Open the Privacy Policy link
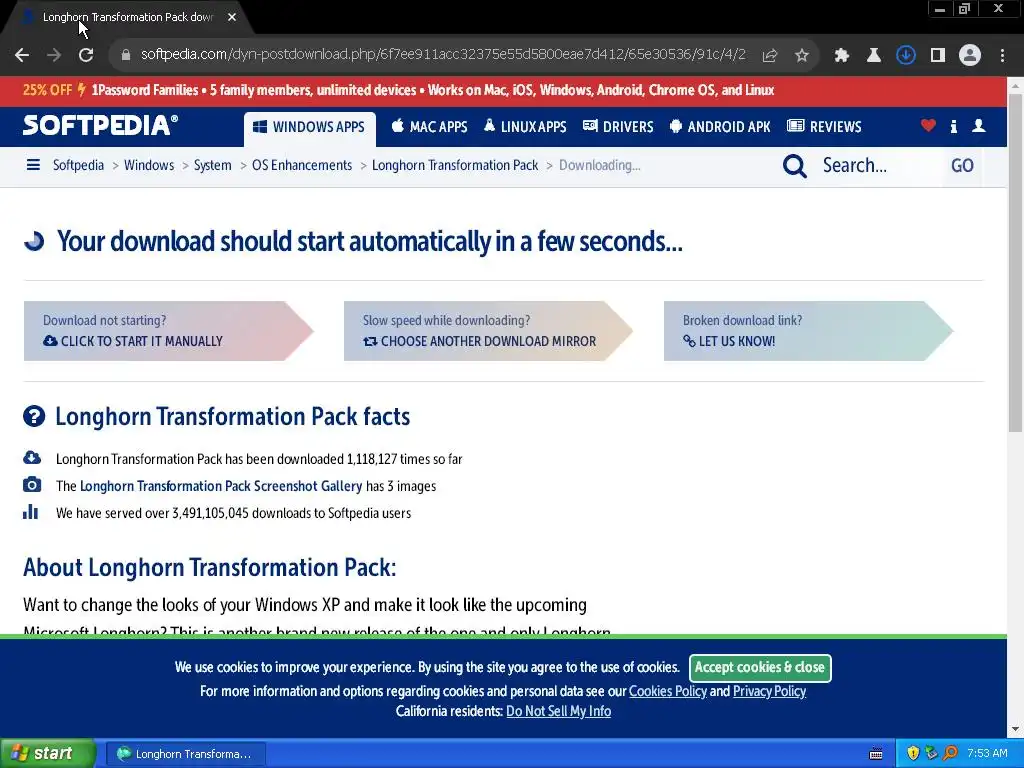Viewport: 1024px width, 768px height. [769, 691]
